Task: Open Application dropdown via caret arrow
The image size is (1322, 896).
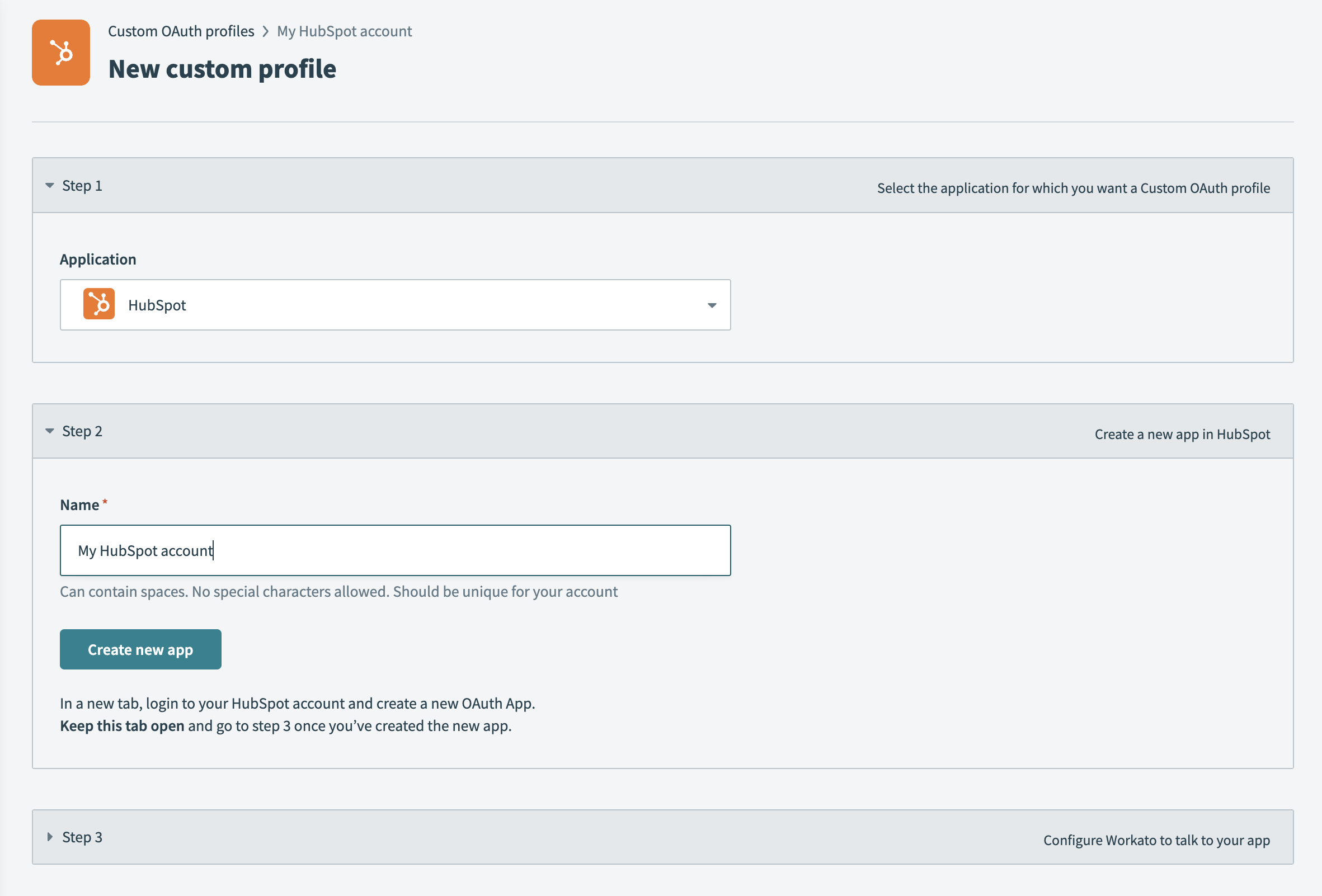Action: coord(712,305)
